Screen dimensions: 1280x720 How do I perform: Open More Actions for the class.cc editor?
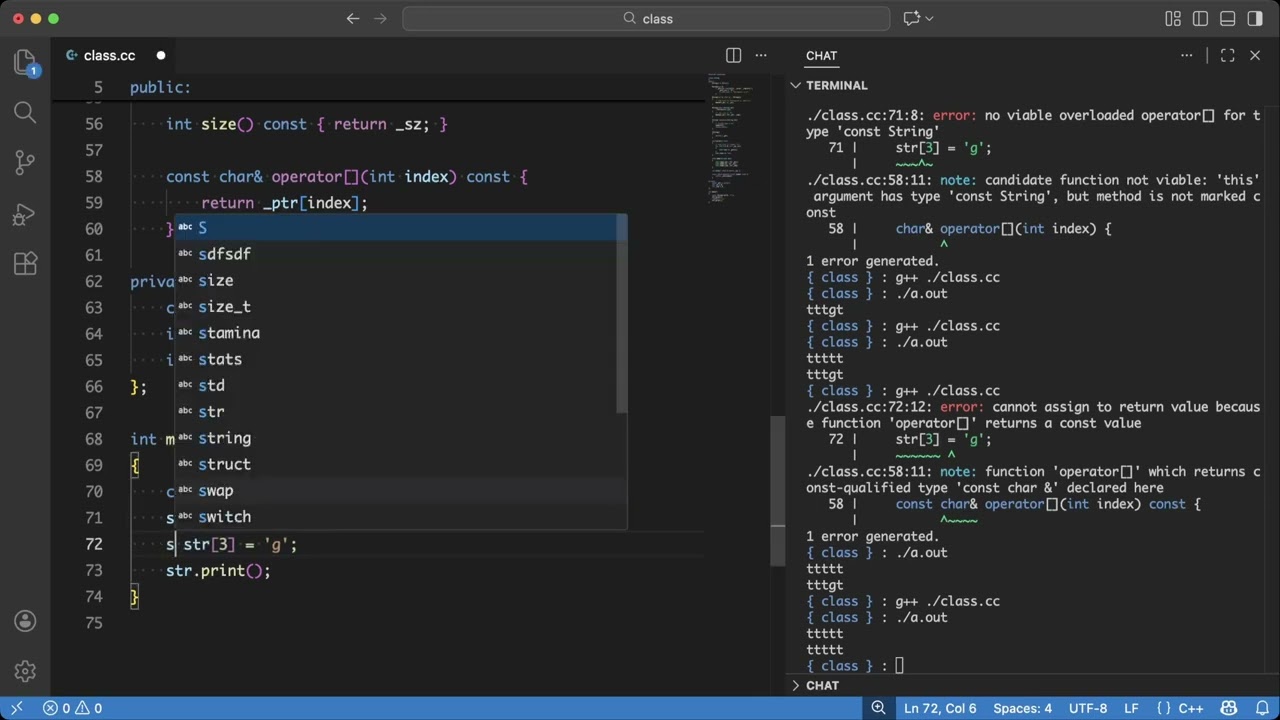(761, 56)
